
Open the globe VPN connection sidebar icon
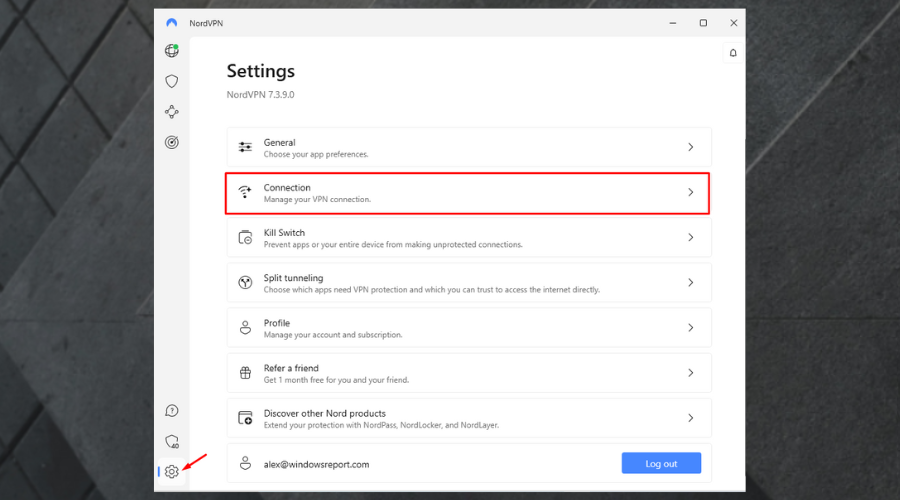coord(172,51)
